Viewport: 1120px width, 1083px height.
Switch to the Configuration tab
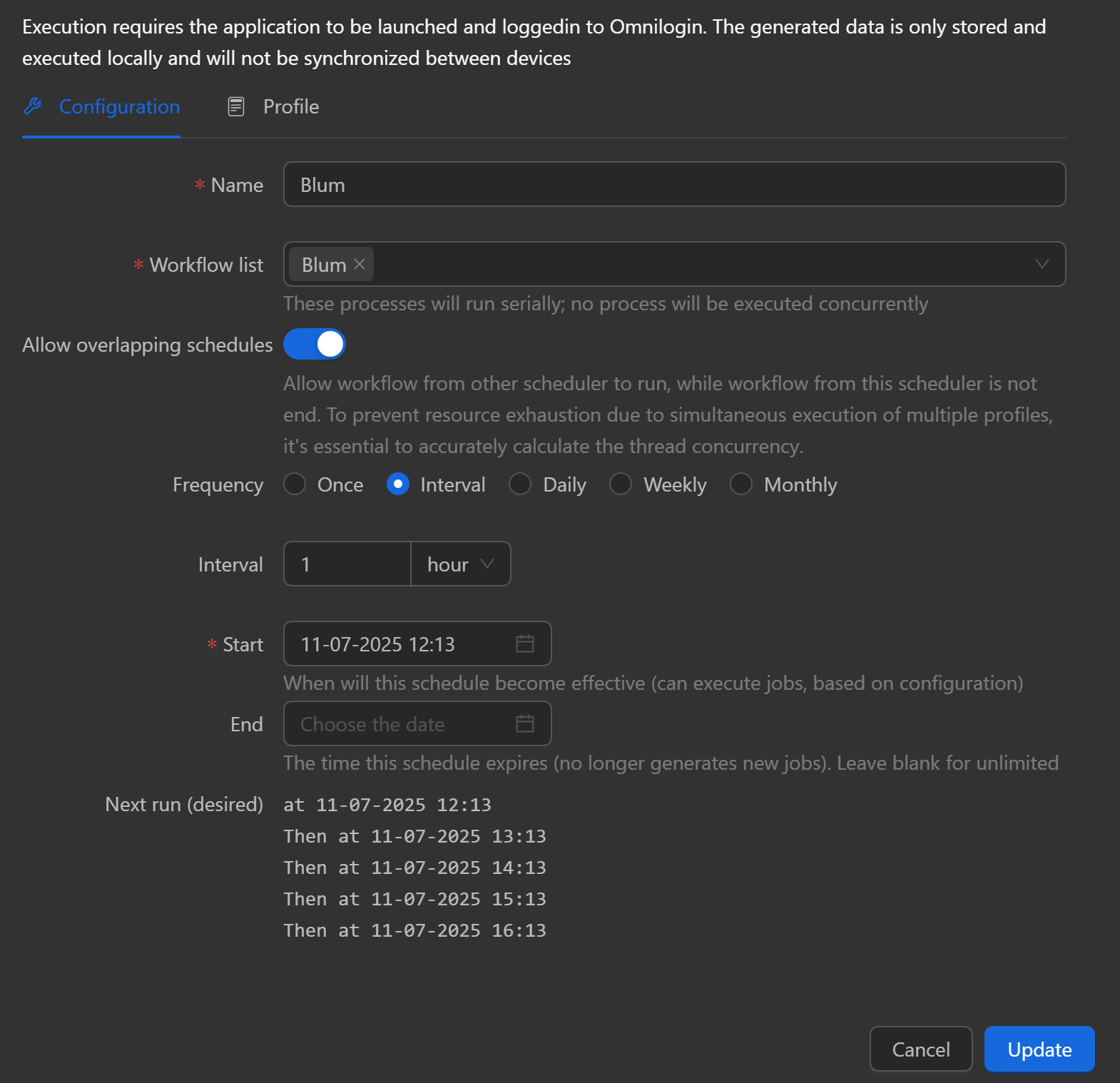(119, 106)
